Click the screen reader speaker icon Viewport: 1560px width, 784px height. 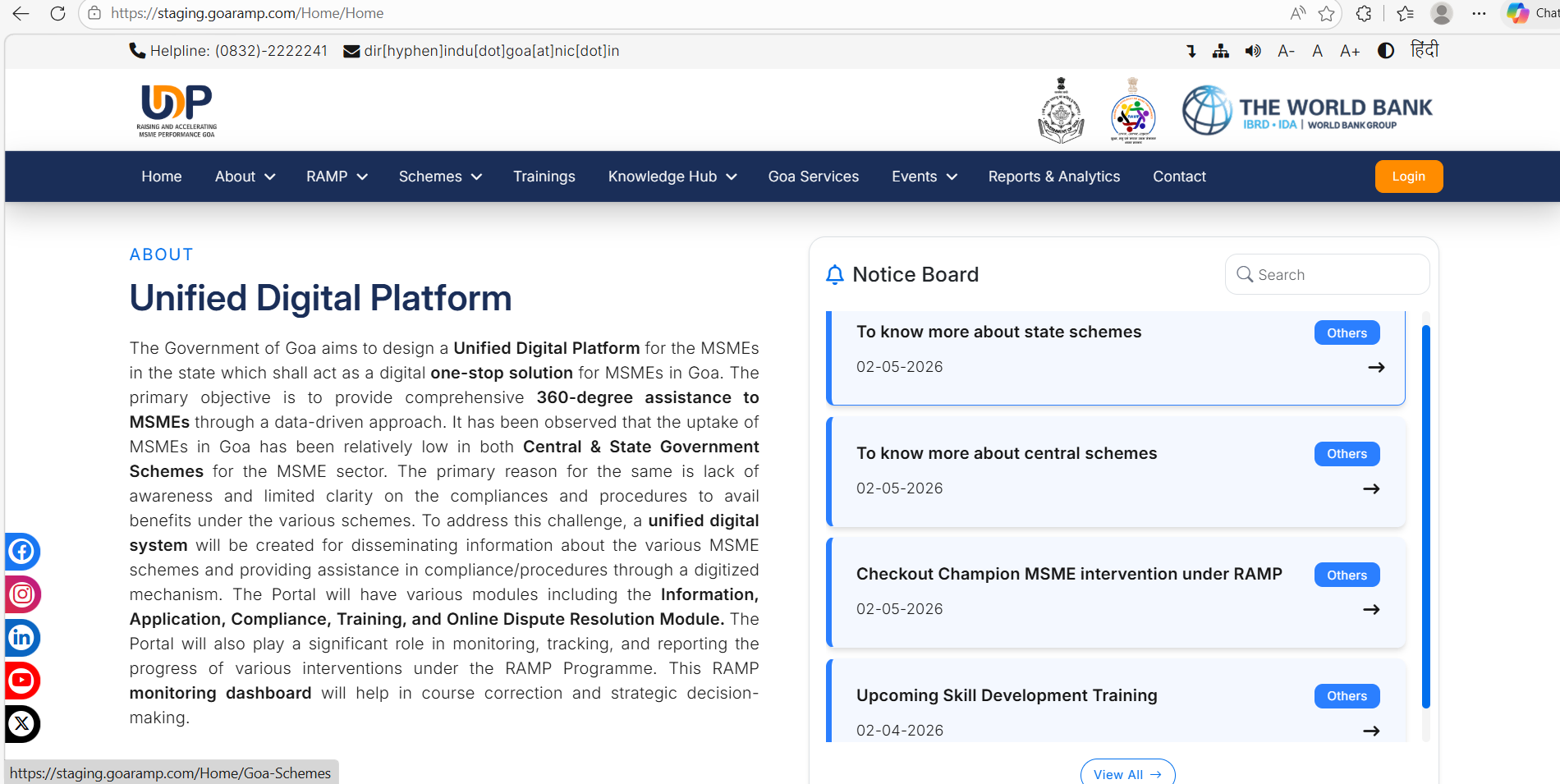point(1253,51)
